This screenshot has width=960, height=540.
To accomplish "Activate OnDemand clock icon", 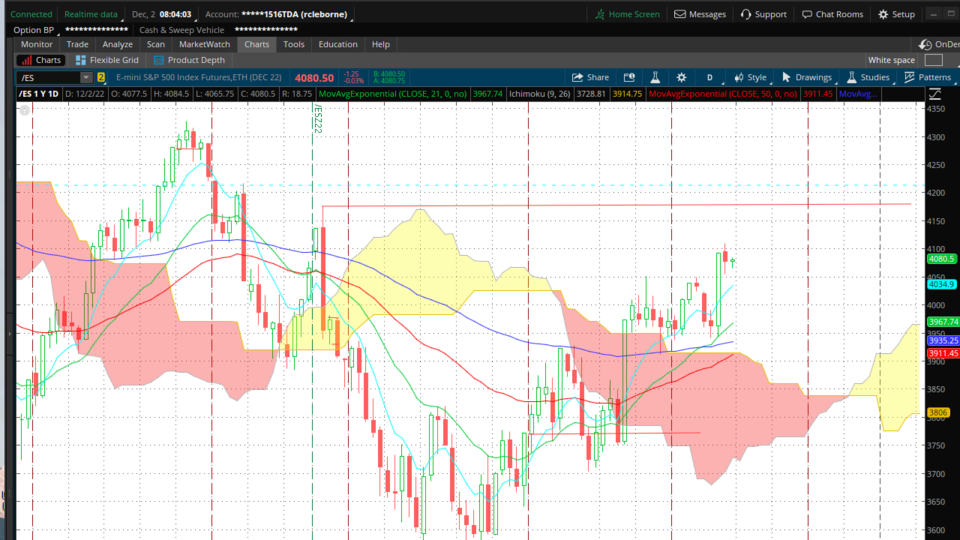I will [x=925, y=44].
